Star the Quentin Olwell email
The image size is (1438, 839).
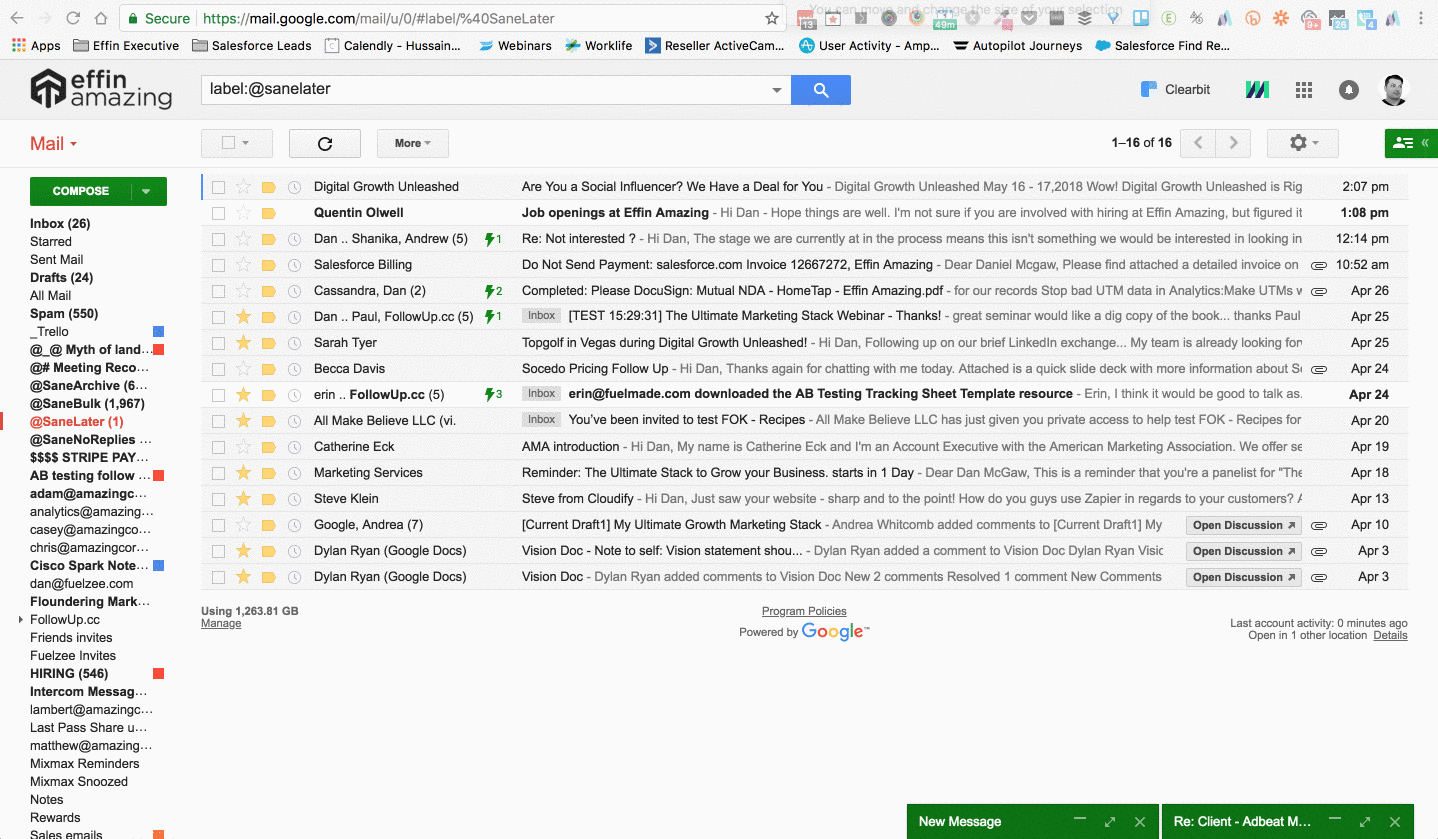click(243, 213)
